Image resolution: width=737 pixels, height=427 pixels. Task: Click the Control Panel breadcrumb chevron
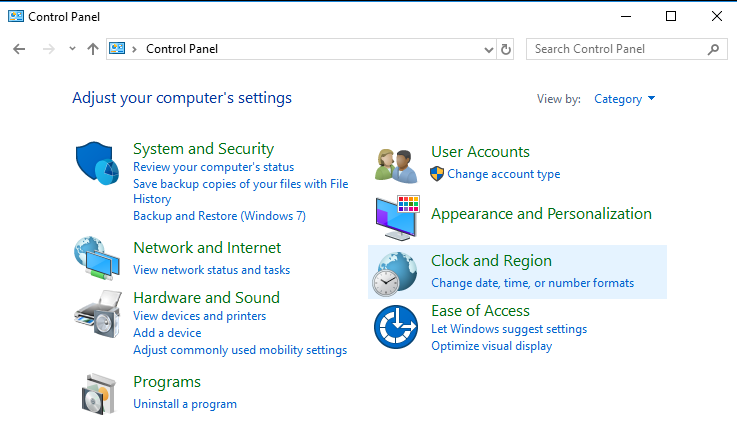[x=134, y=49]
